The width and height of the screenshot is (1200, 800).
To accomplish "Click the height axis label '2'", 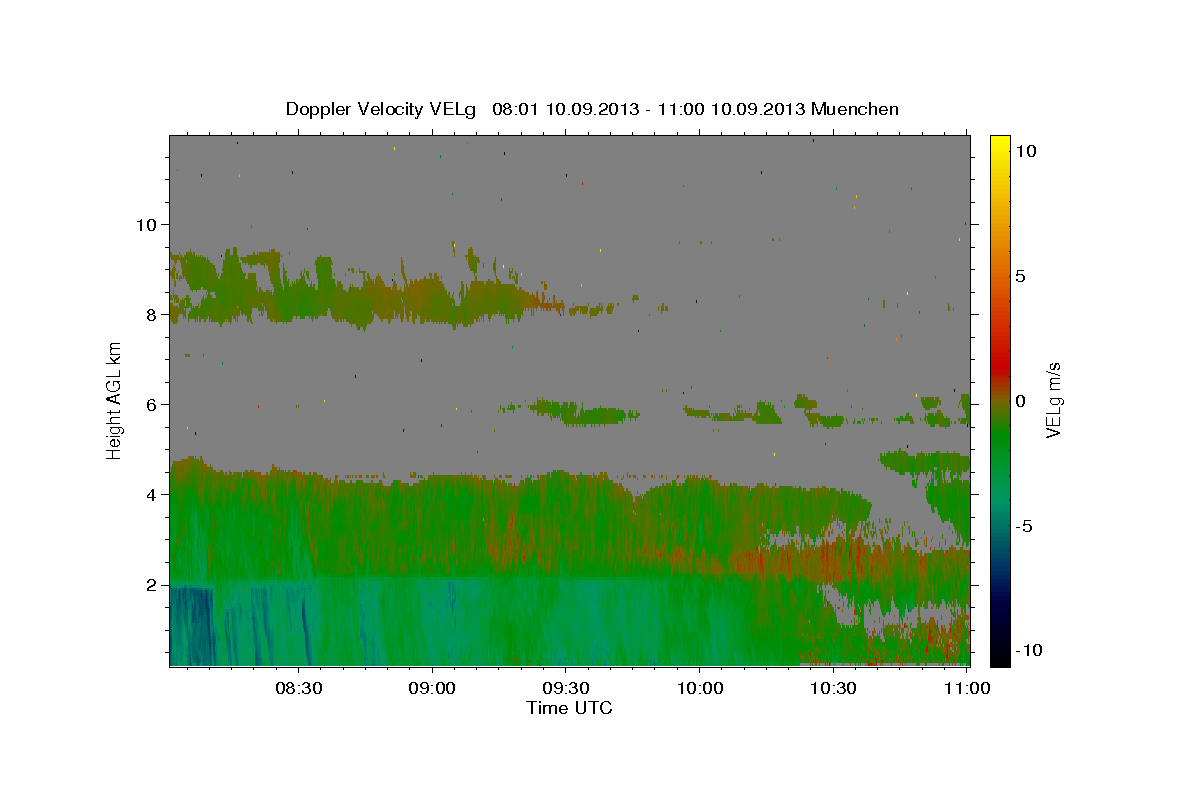I will point(153,585).
